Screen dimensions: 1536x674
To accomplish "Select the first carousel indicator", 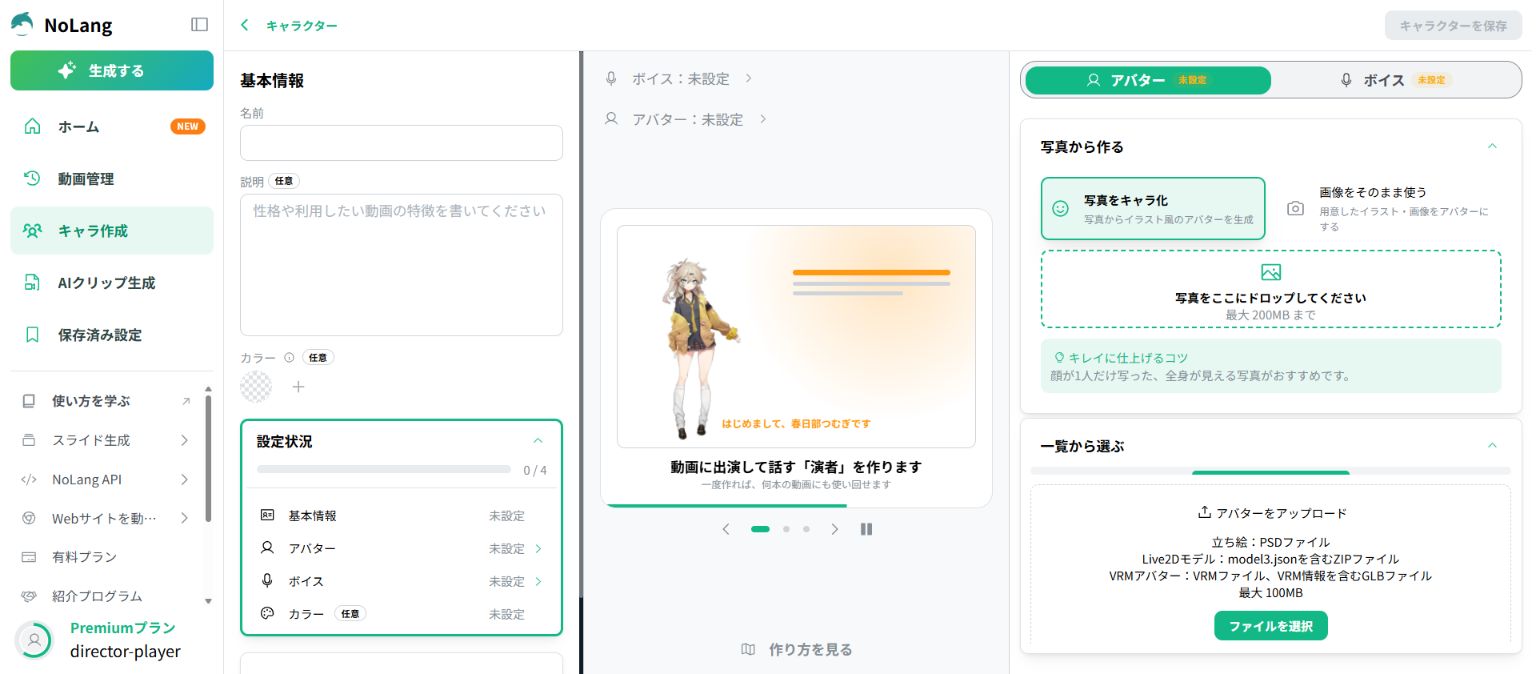I will 760,529.
